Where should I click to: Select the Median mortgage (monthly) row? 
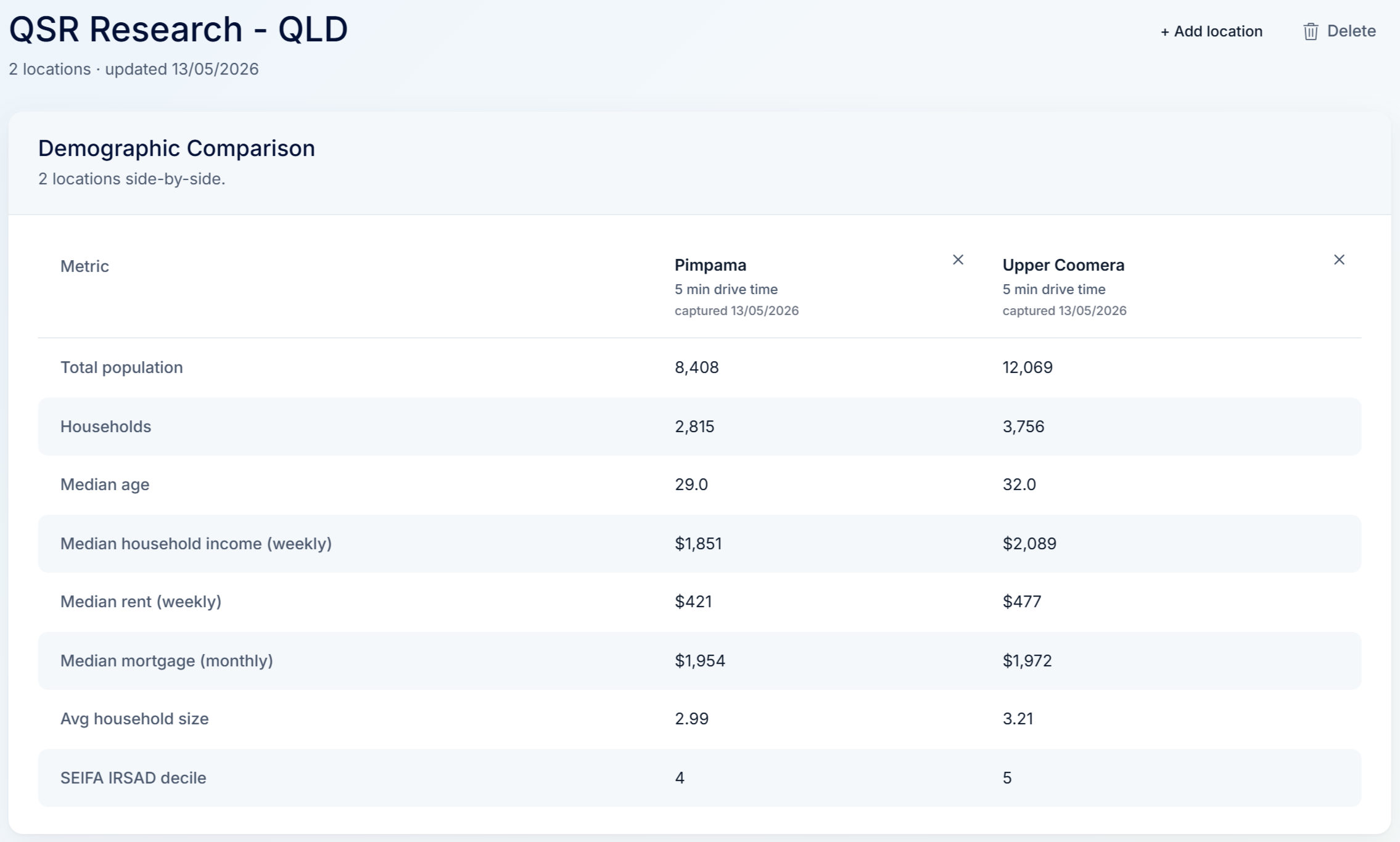699,661
